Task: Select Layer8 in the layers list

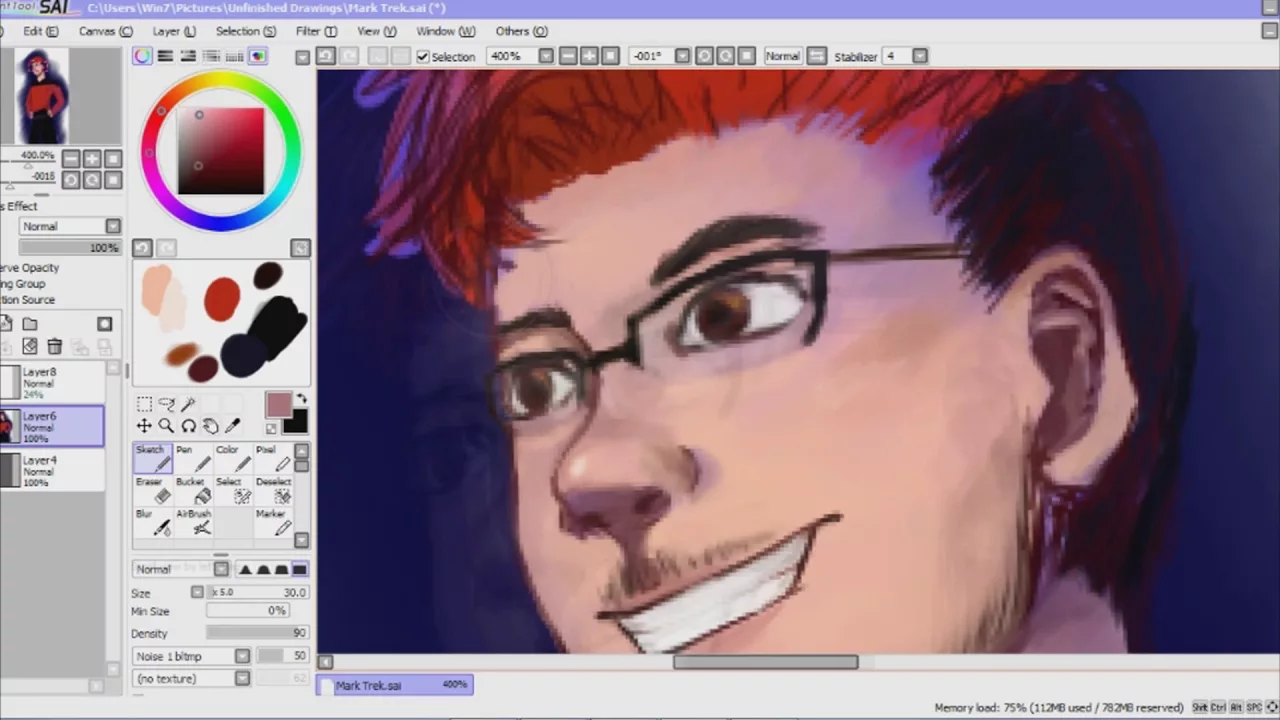Action: pos(52,383)
